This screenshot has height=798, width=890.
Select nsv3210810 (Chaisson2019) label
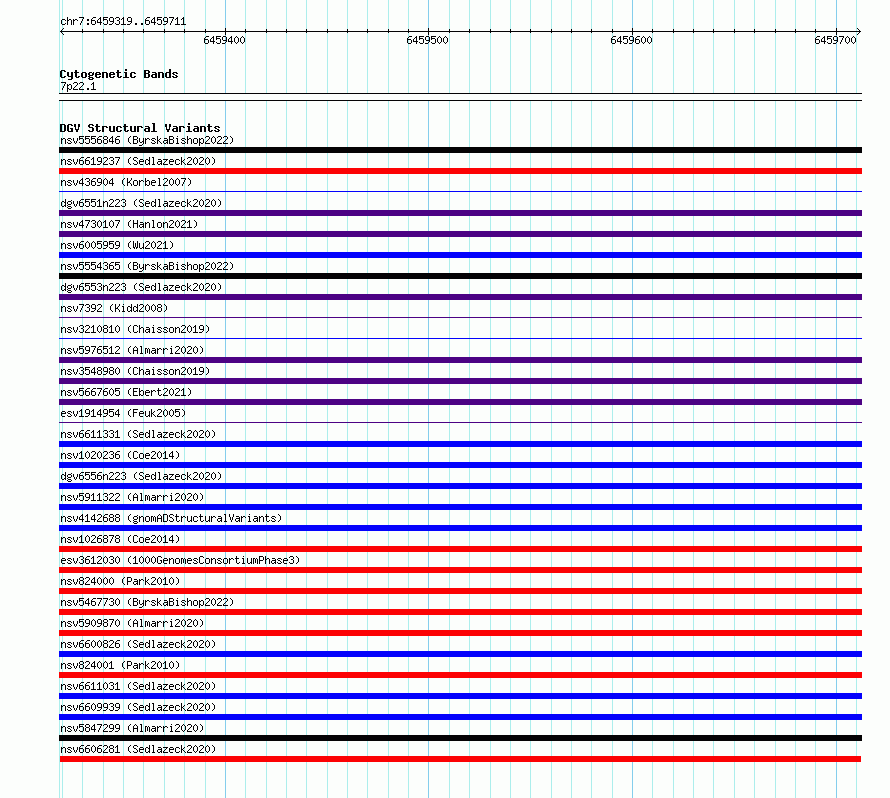(x=135, y=329)
